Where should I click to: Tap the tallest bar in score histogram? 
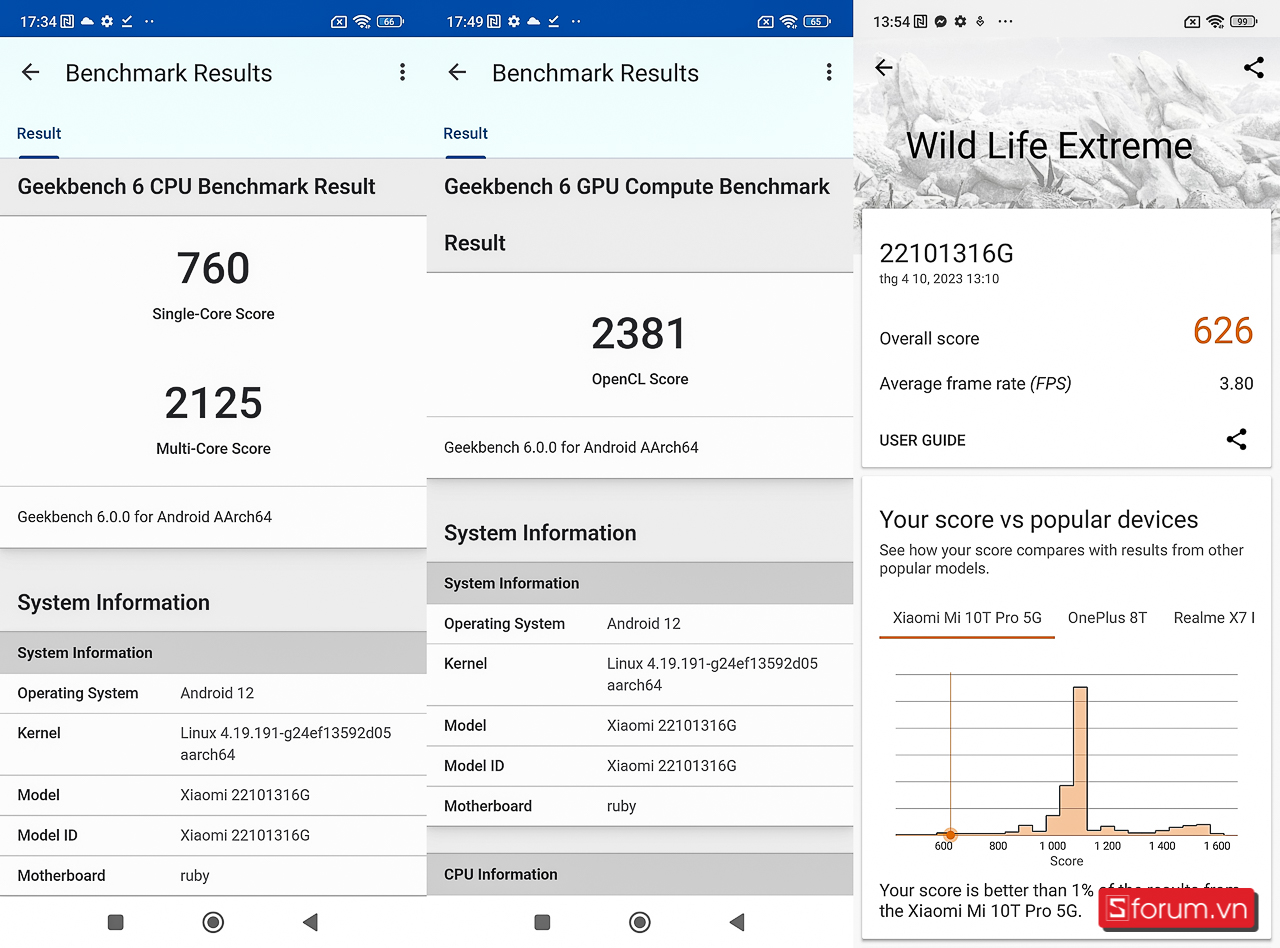click(x=1080, y=760)
